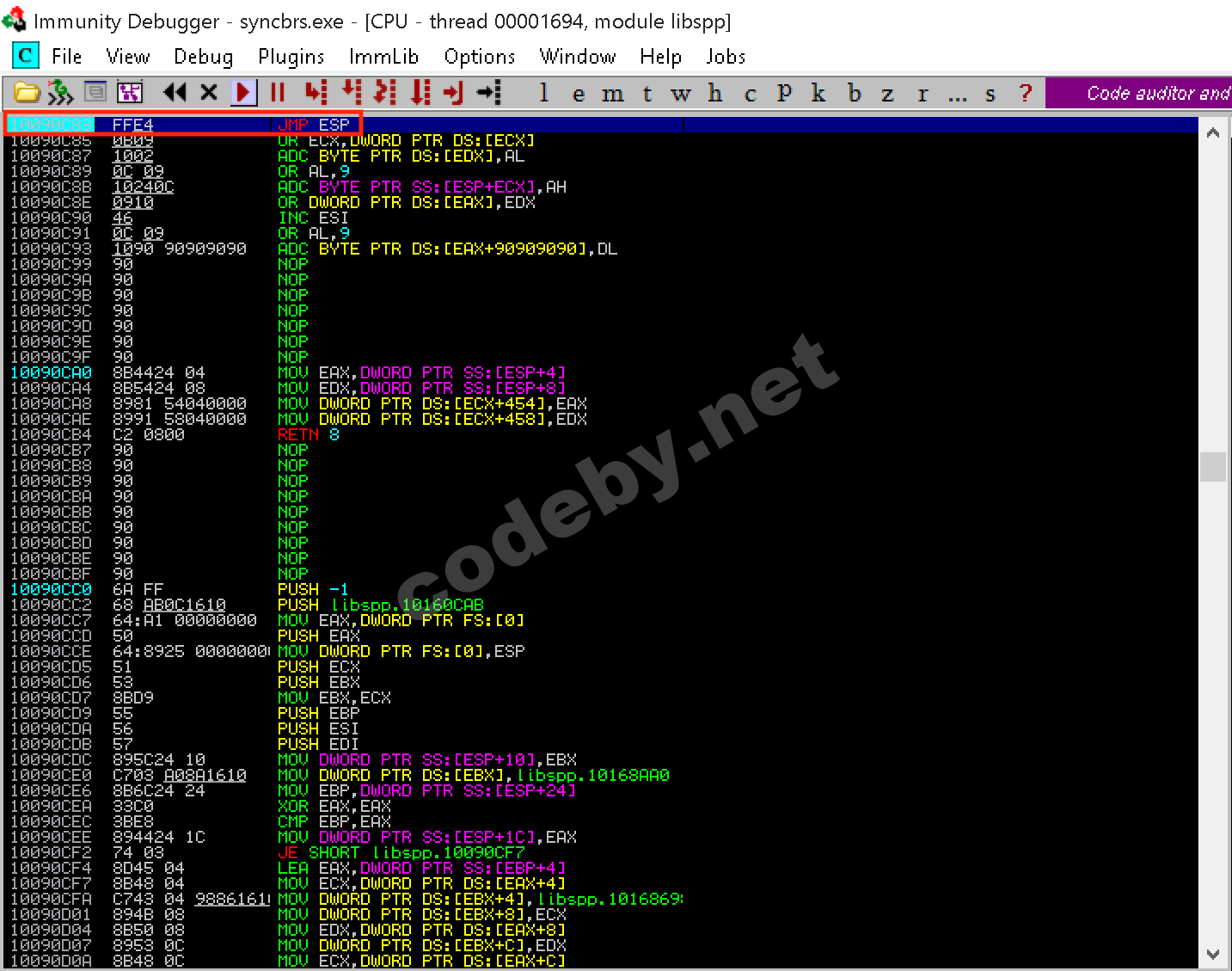Open the Plugins menu
The height and width of the screenshot is (971, 1232).
pyautogui.click(x=291, y=57)
